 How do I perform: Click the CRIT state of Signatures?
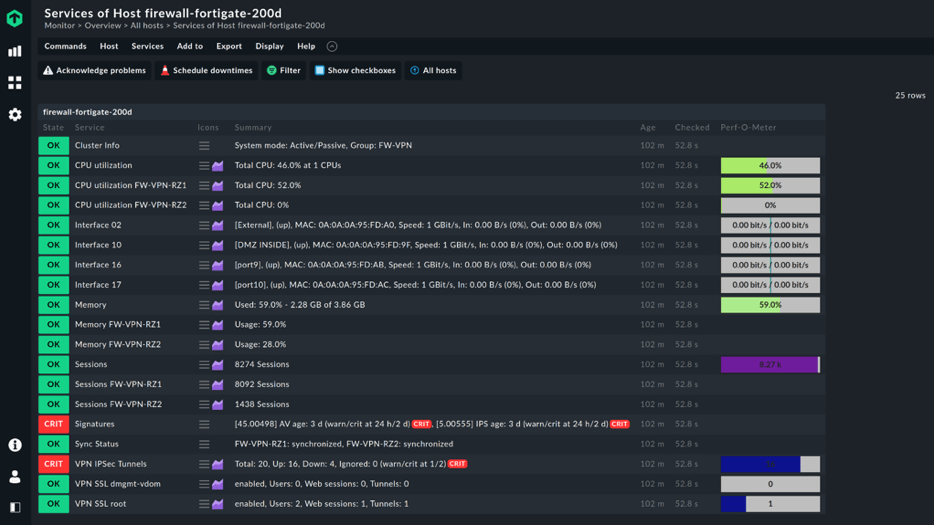click(54, 424)
